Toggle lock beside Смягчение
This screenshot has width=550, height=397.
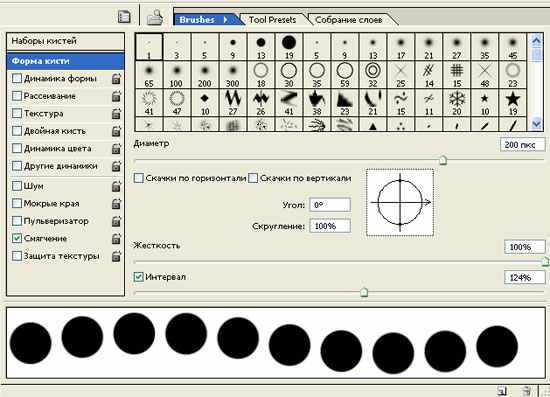click(x=116, y=239)
